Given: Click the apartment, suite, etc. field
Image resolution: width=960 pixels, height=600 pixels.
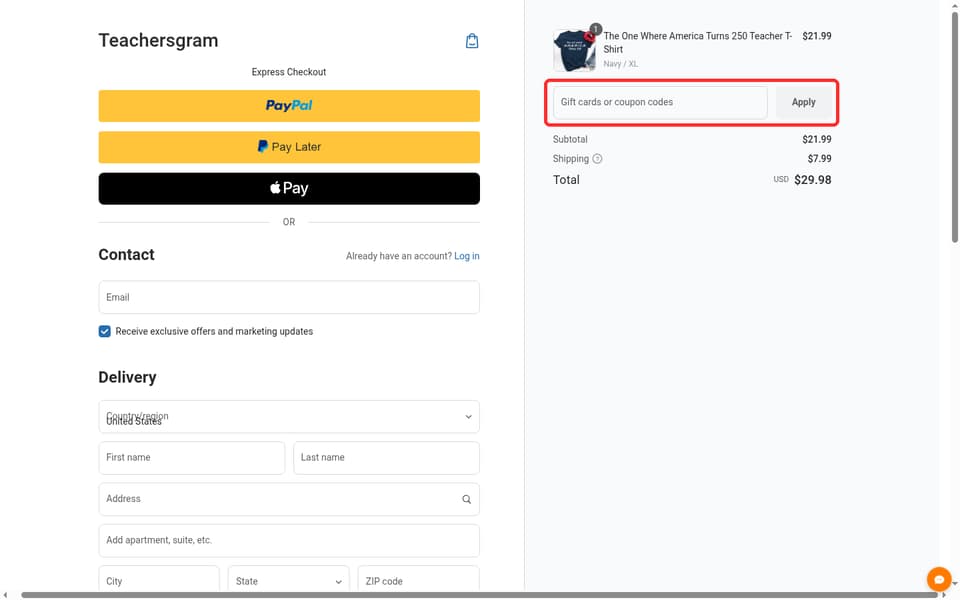Looking at the screenshot, I should click(289, 540).
